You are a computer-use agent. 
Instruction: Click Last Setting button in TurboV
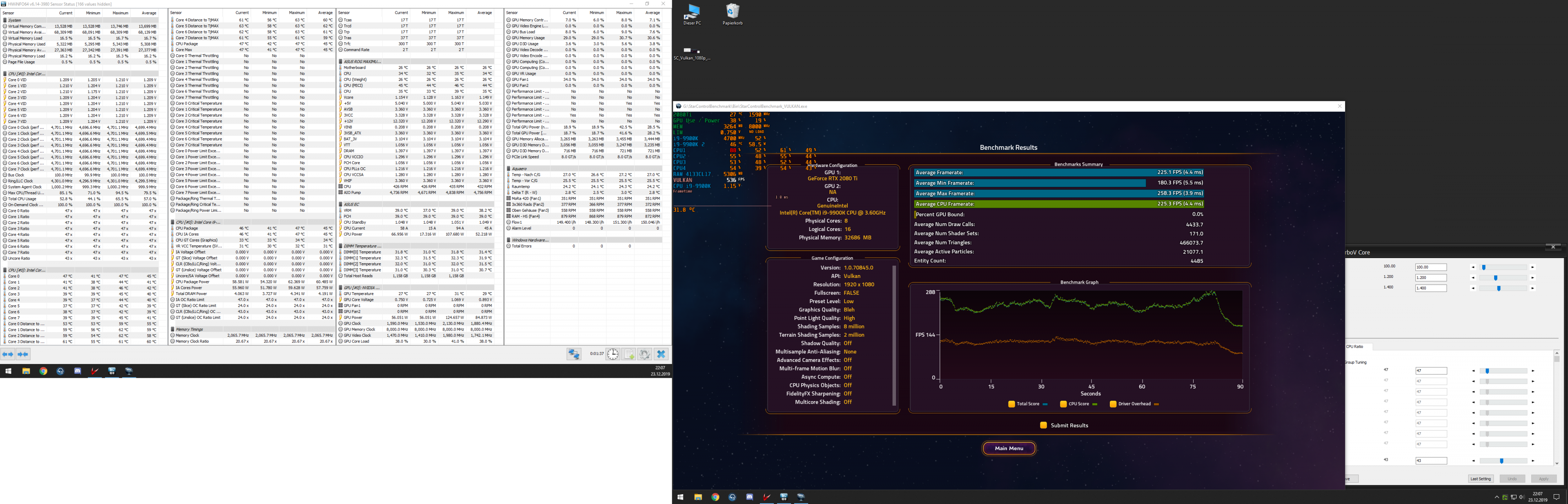pyautogui.click(x=1480, y=478)
